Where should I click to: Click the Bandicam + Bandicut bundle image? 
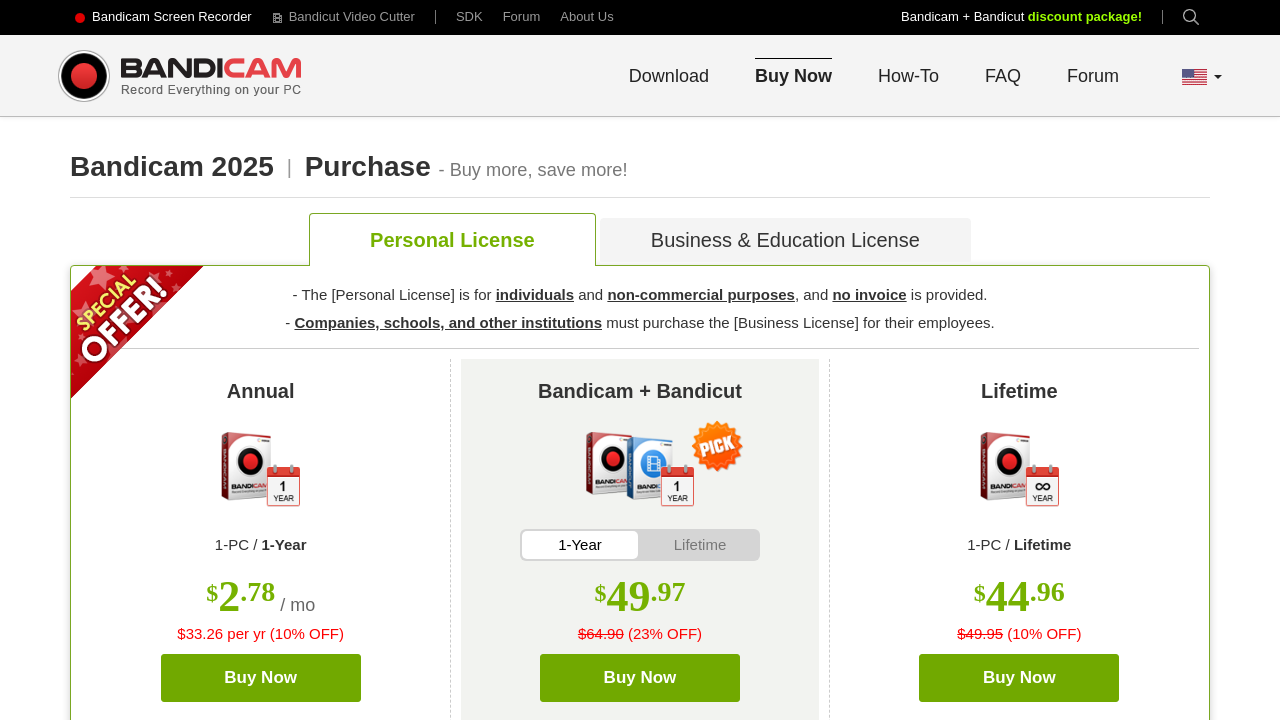(639, 468)
